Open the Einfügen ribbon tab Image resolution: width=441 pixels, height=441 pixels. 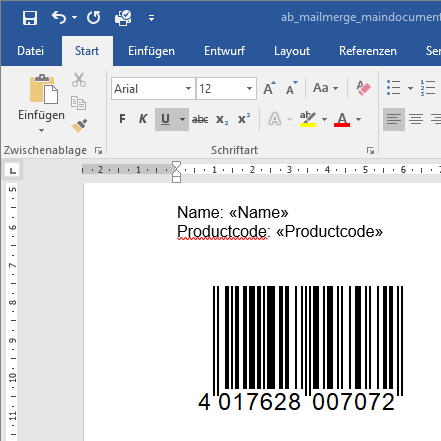(x=151, y=51)
